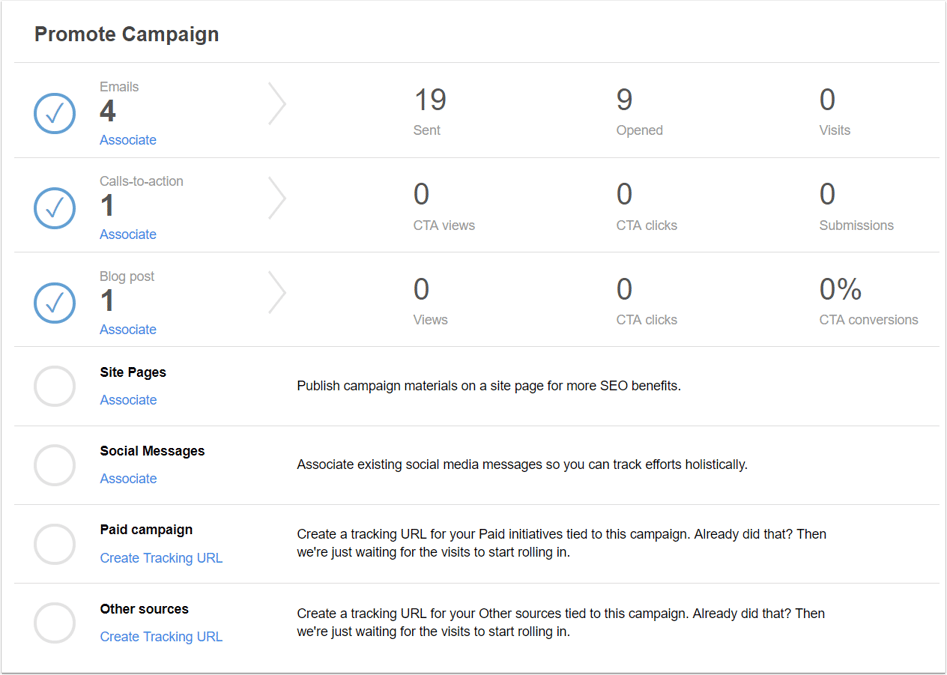The image size is (947, 675).
Task: Create Tracking URL for Paid campaign
Action: coord(161,558)
